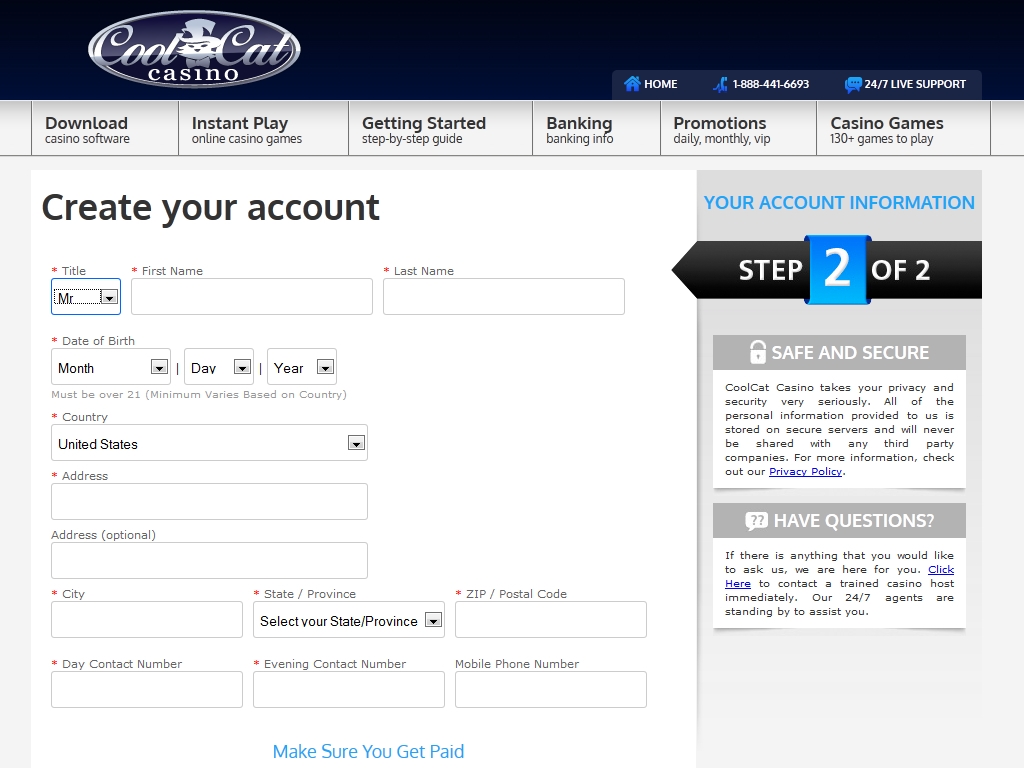1024x768 pixels.
Task: Focus the First Name input field
Action: (x=252, y=297)
